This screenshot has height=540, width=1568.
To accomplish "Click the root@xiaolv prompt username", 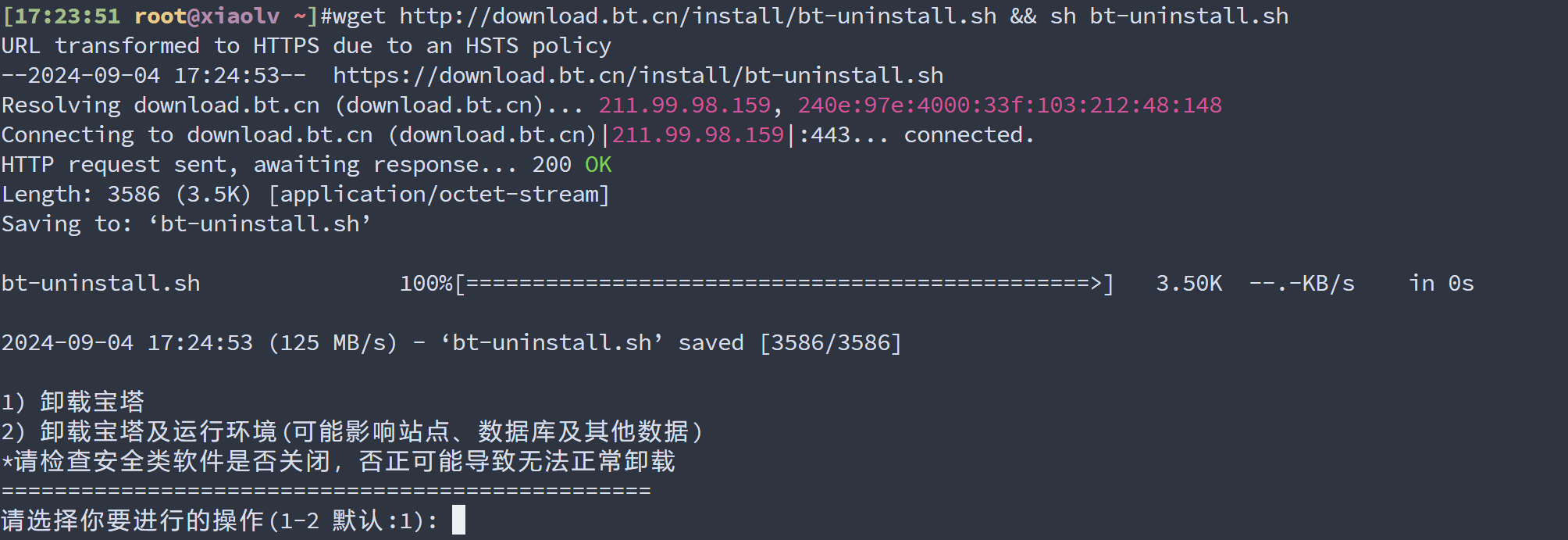I will tap(207, 16).
